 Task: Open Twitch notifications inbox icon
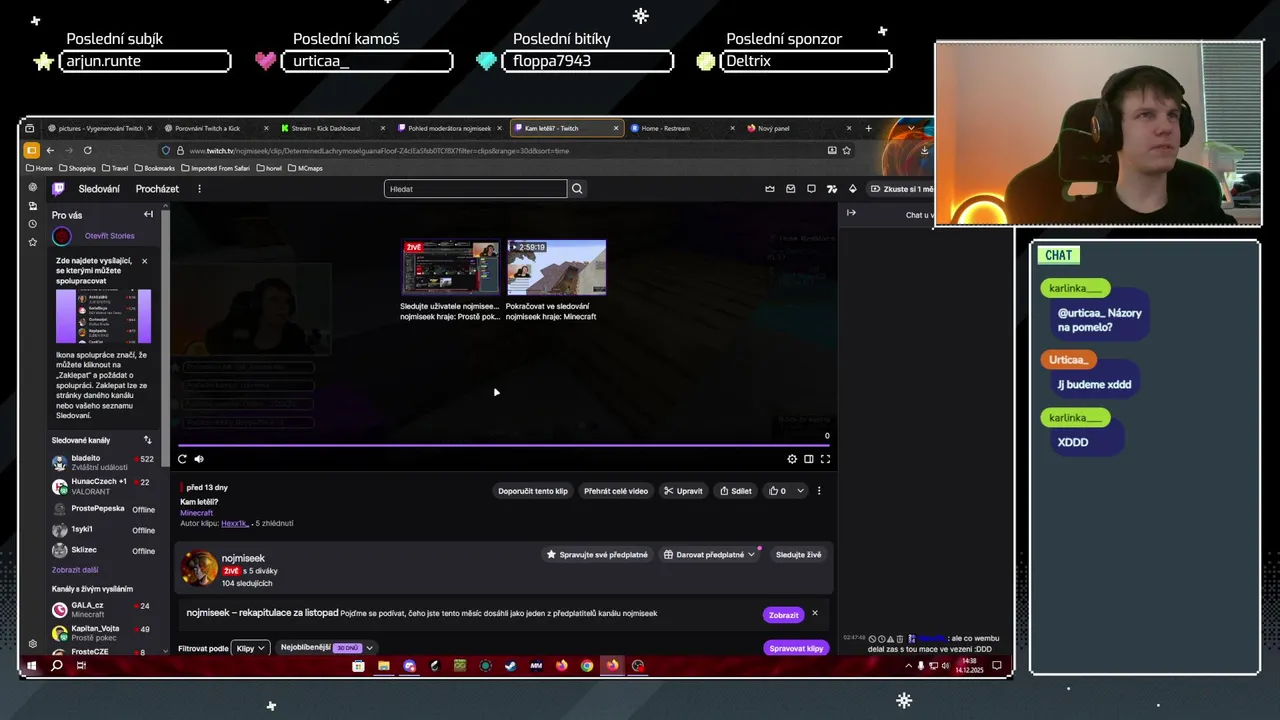[790, 188]
